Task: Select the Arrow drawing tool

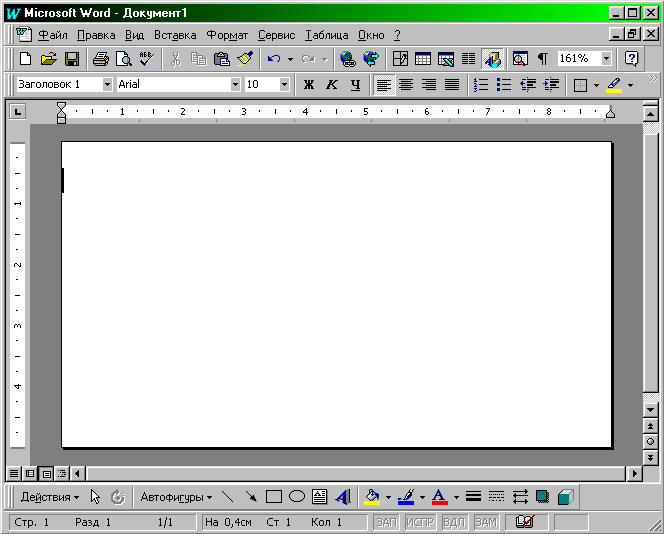Action: pos(251,496)
